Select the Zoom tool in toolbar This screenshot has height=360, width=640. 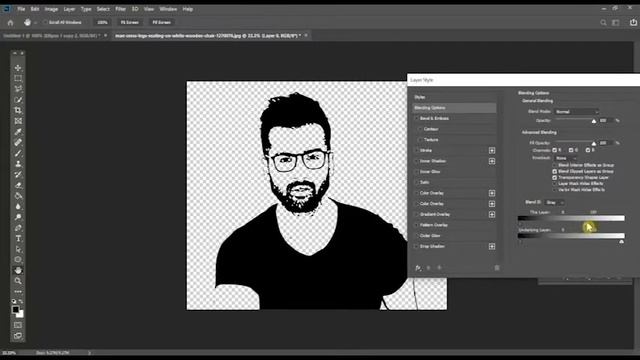point(18,281)
